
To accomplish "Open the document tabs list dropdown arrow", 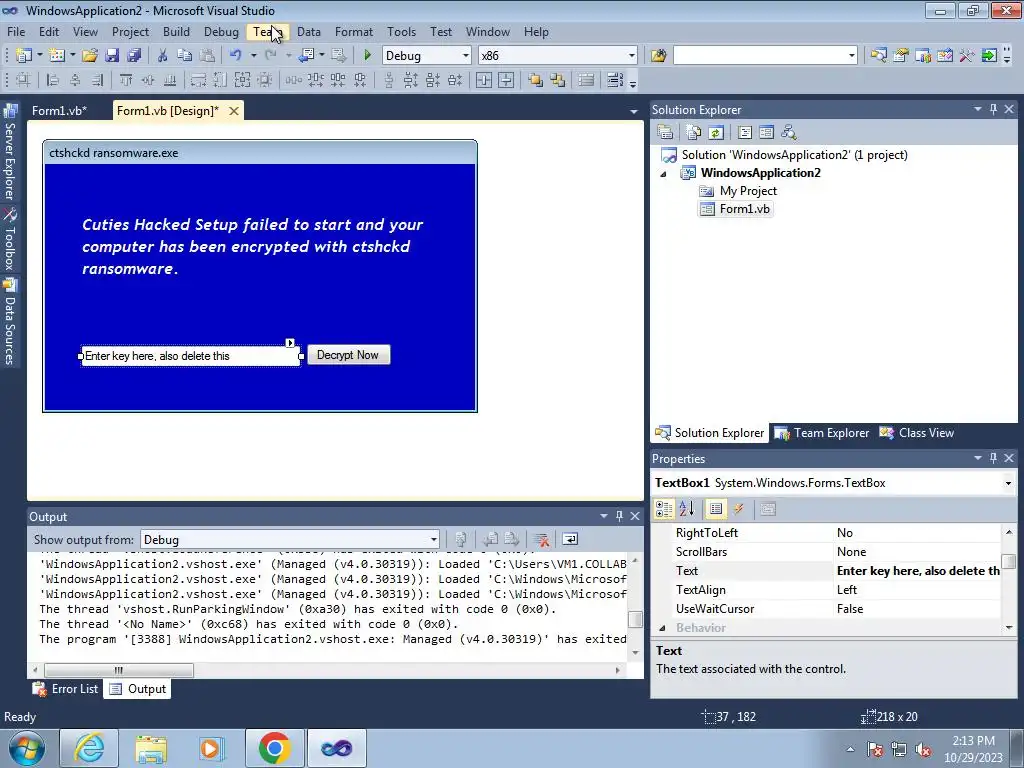I will tap(633, 112).
